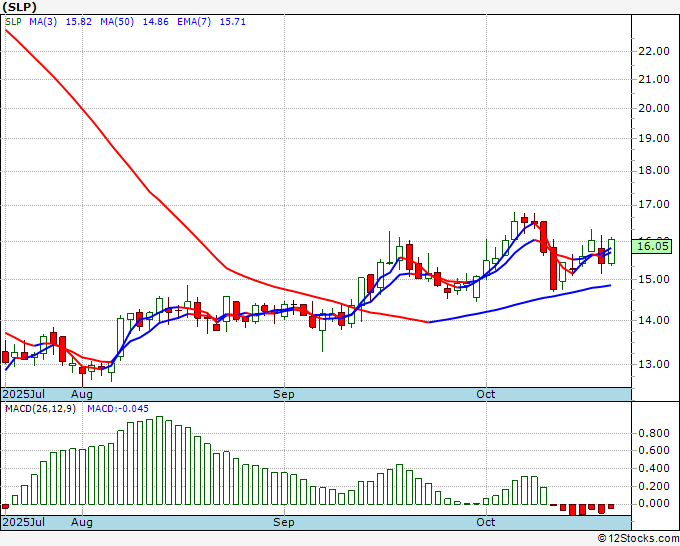Screen dimensions: 680x546
Task: Click the 17.00 price axis label
Action: 654,204
